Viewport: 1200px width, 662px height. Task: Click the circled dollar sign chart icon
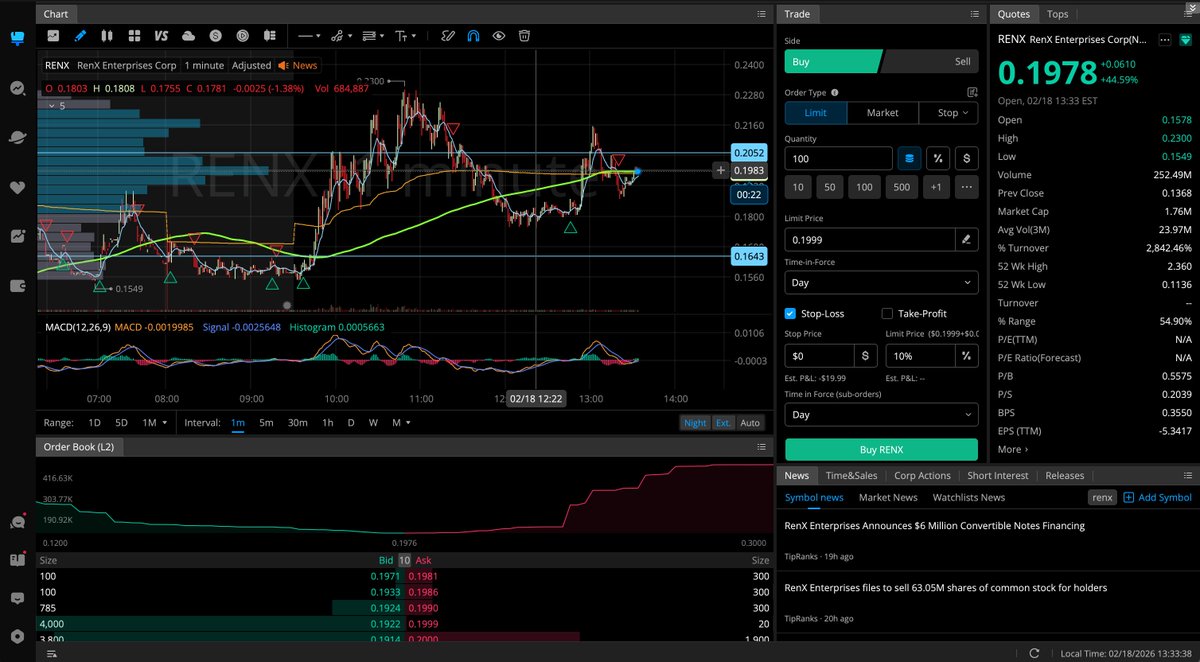215,36
